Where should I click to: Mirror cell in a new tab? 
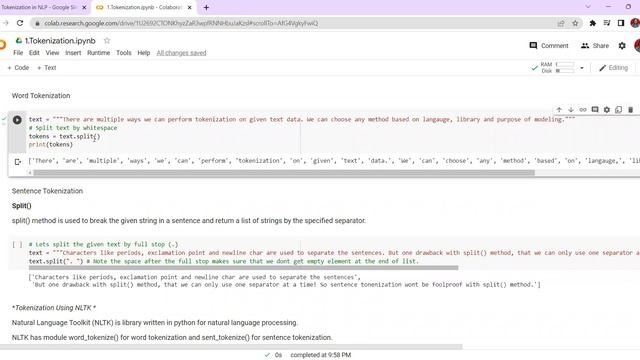coord(619,110)
